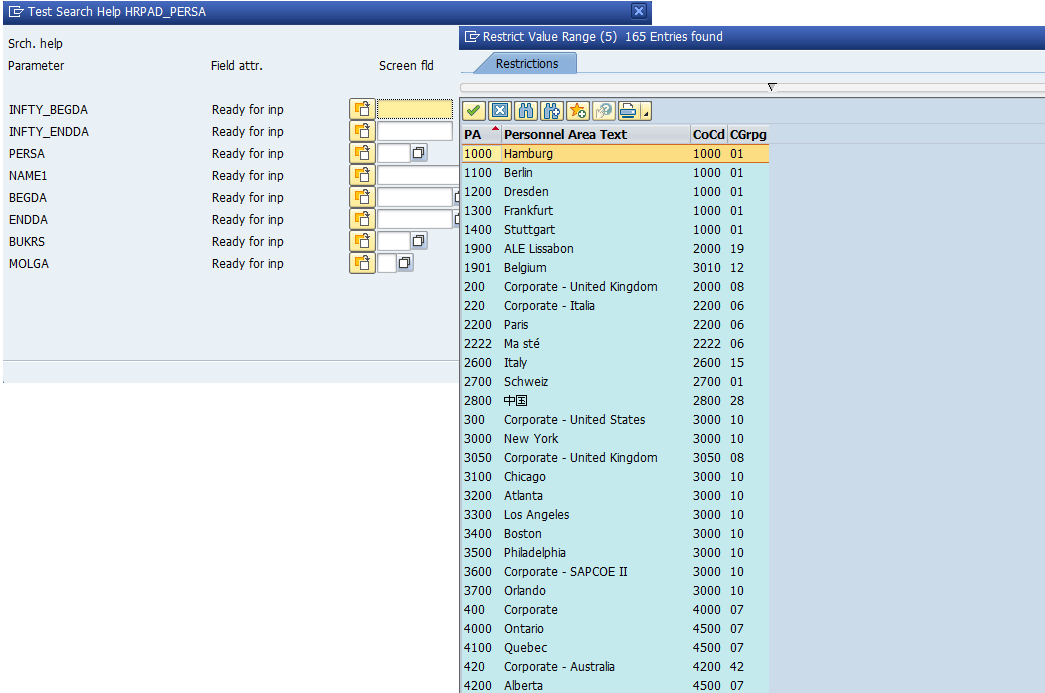Click the Test Search Help title icon

[x=16, y=11]
